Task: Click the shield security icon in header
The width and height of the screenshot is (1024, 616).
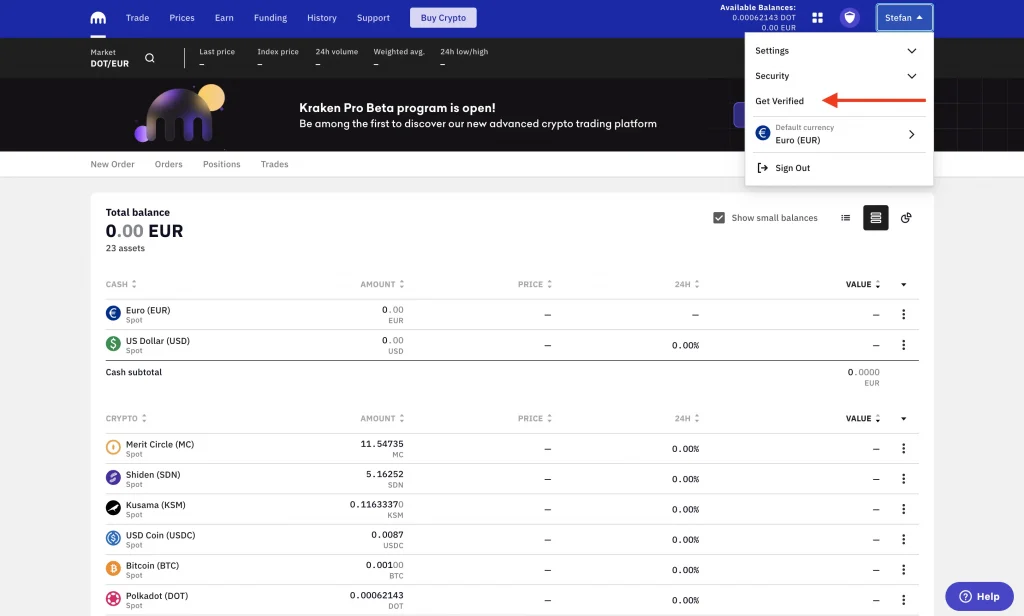Action: [x=849, y=18]
